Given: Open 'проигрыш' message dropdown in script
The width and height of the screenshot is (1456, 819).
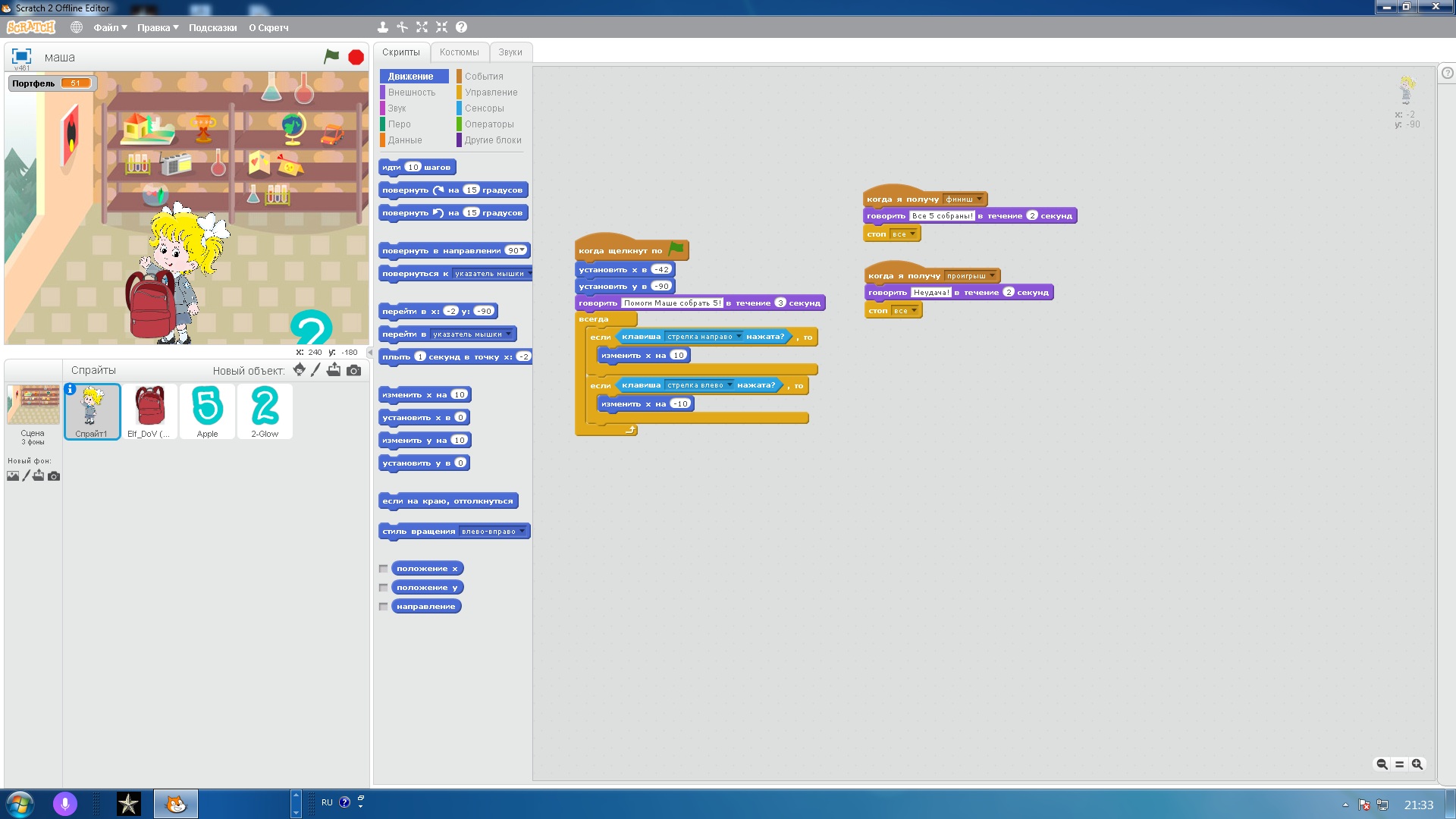Looking at the screenshot, I should [x=992, y=276].
